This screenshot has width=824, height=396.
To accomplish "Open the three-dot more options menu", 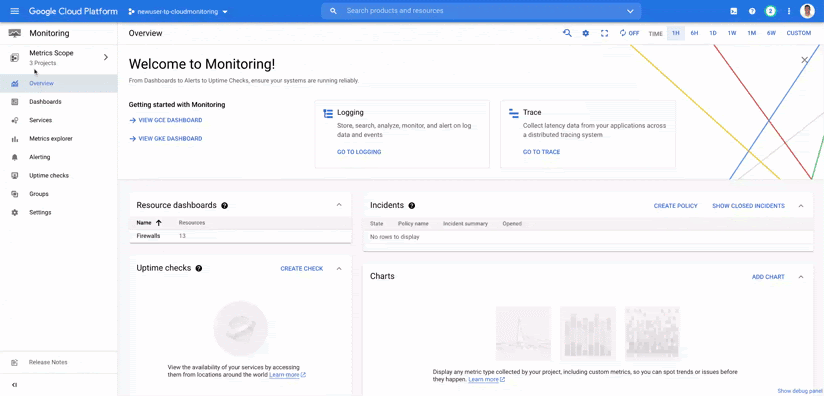I will [789, 11].
